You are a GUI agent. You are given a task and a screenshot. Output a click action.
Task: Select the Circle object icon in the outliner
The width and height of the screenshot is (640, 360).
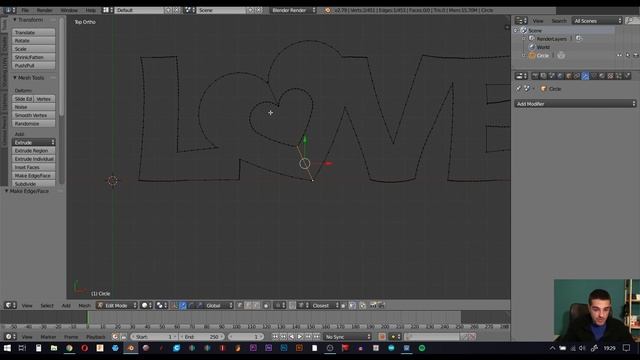coord(532,55)
